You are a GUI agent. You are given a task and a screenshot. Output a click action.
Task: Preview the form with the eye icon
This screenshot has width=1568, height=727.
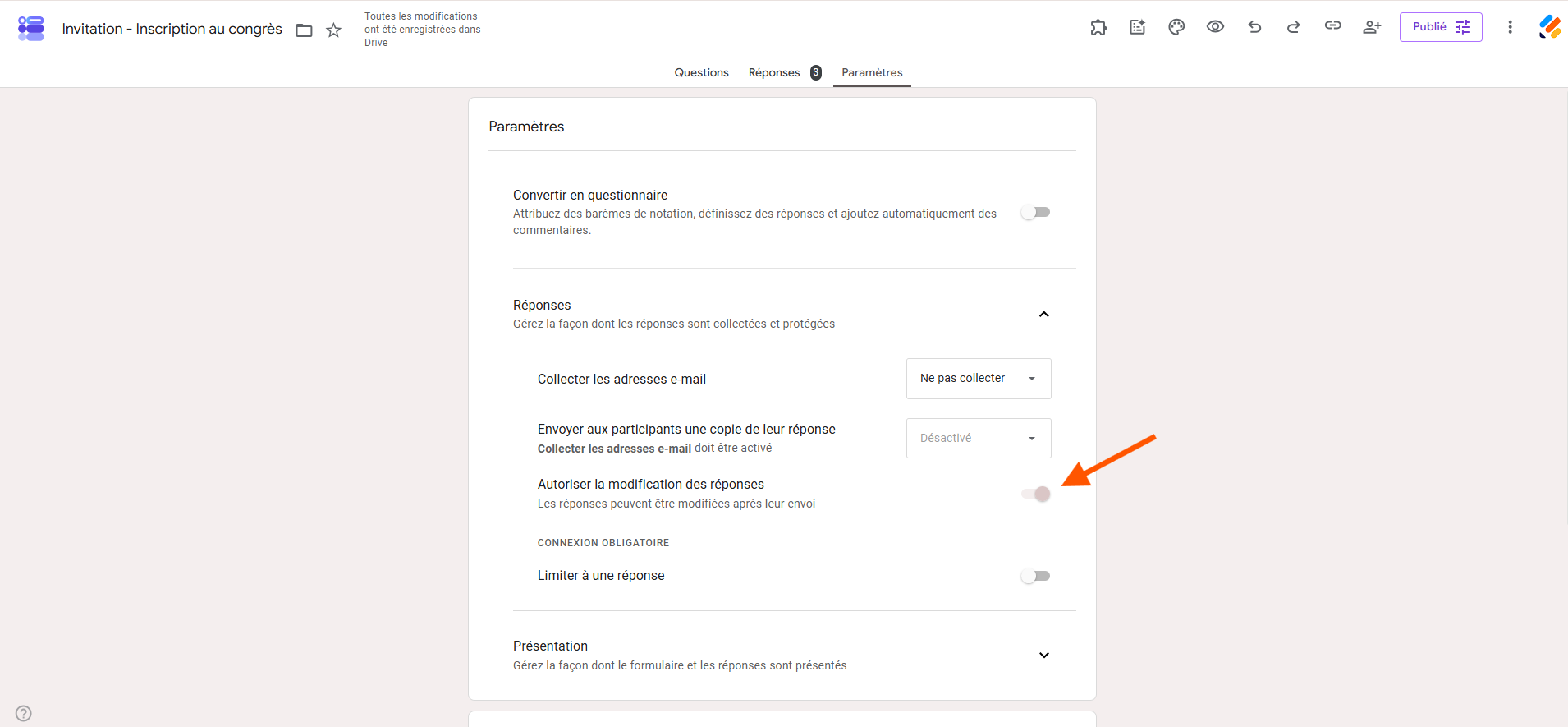[1215, 27]
